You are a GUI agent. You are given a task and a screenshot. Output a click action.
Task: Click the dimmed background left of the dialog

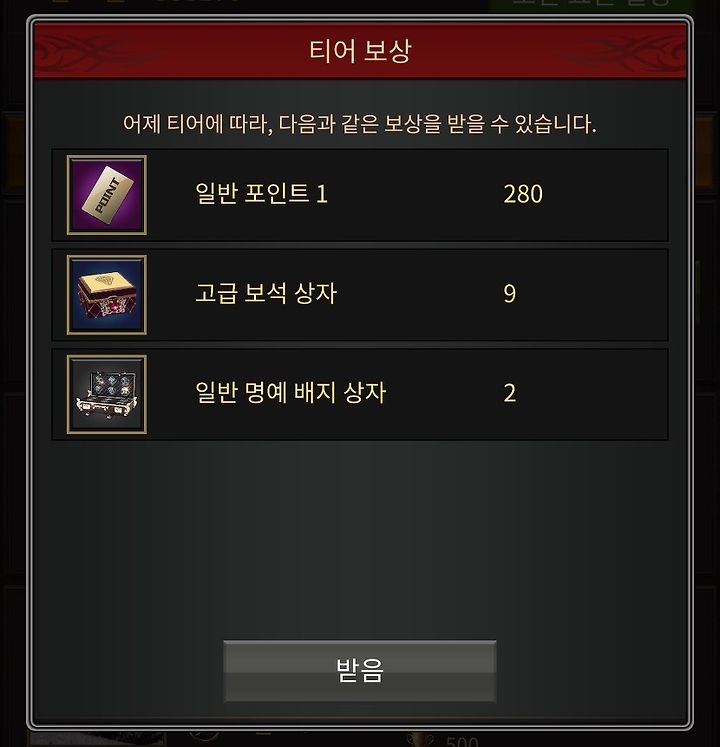[x=13, y=381]
